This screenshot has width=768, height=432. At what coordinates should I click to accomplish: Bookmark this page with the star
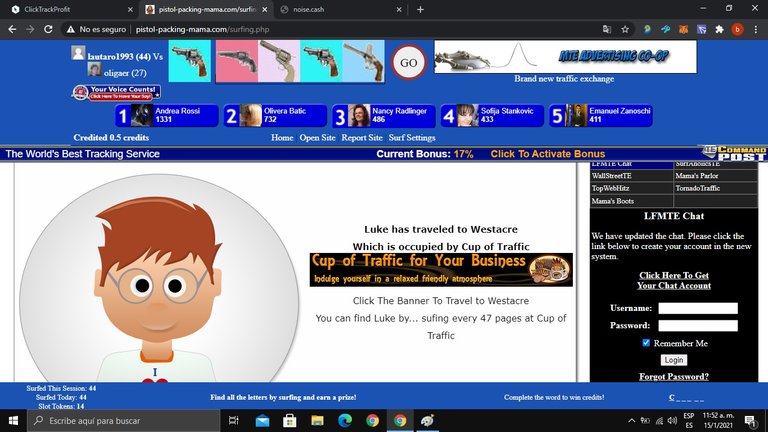point(625,29)
